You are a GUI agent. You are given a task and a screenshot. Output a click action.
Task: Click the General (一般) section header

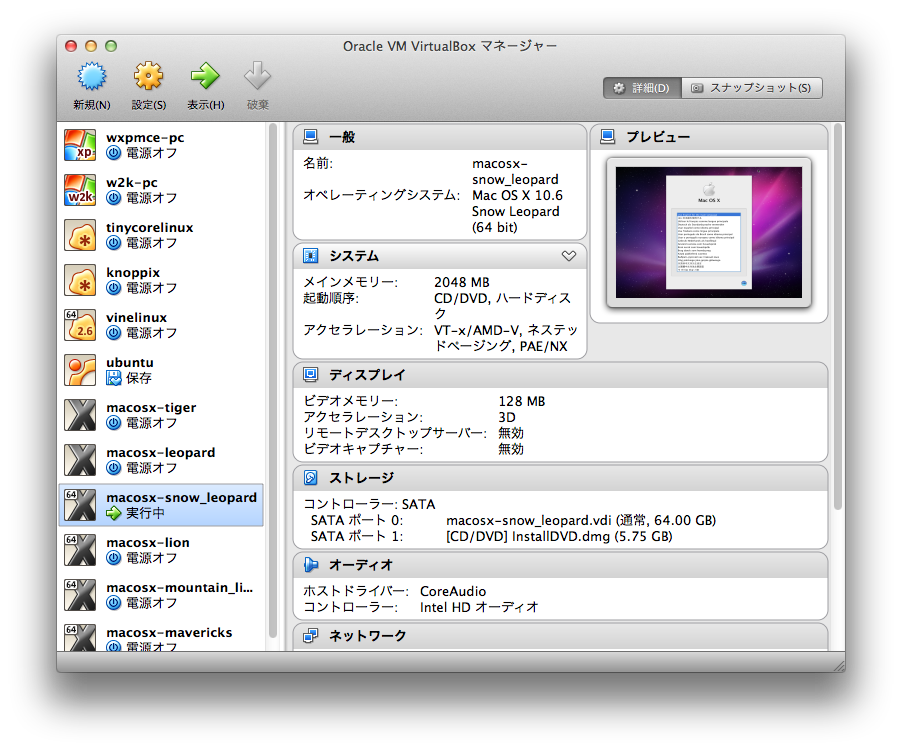pyautogui.click(x=342, y=137)
